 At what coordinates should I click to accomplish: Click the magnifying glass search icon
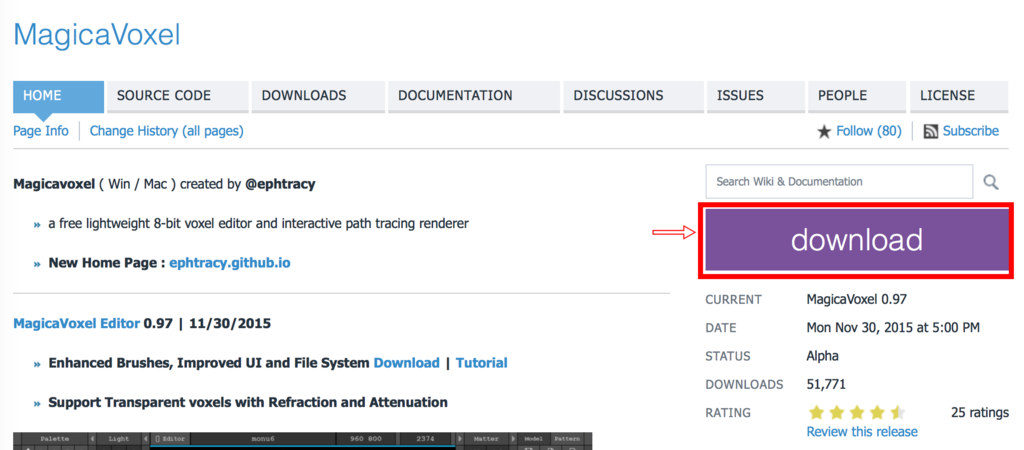point(991,182)
